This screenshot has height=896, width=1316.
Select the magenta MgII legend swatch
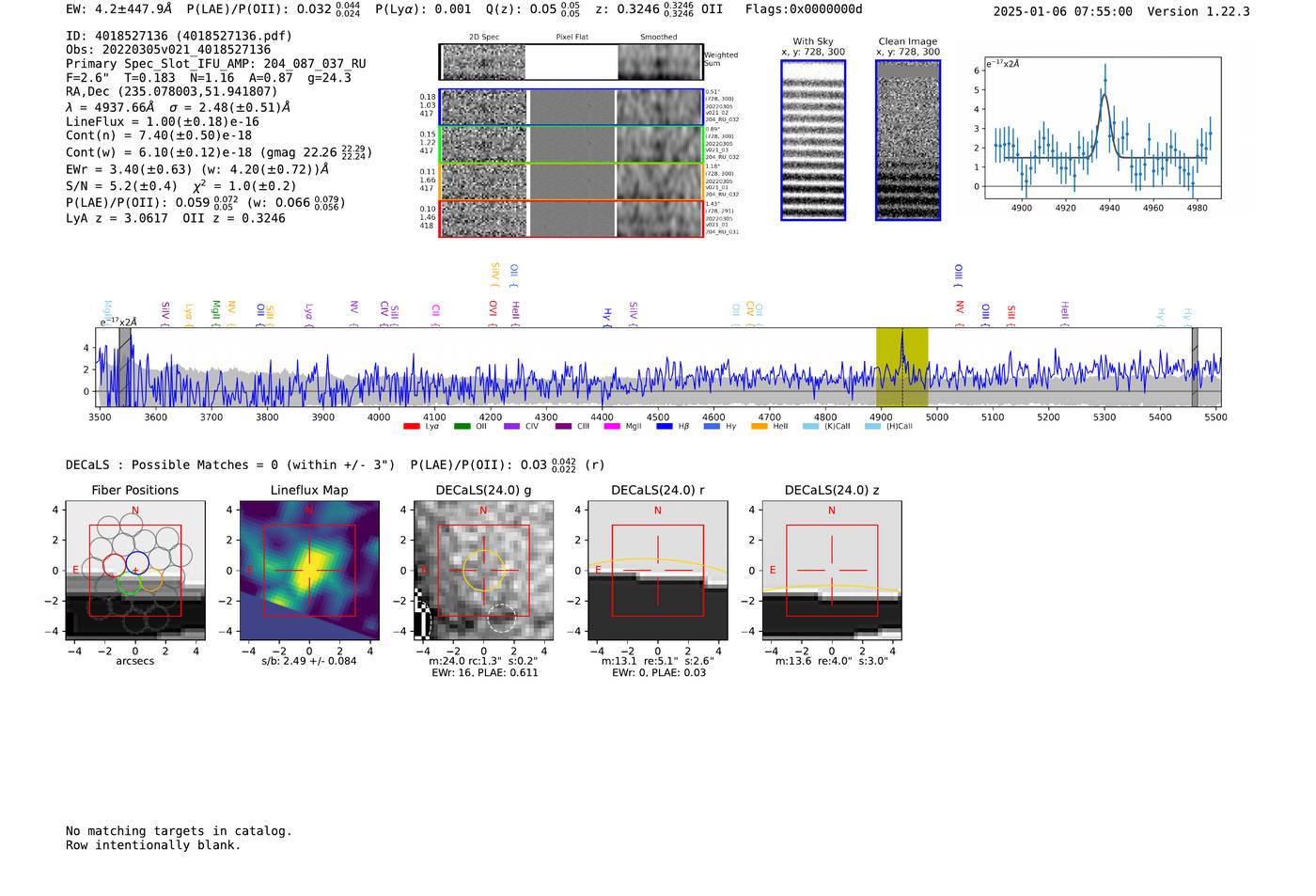click(612, 426)
